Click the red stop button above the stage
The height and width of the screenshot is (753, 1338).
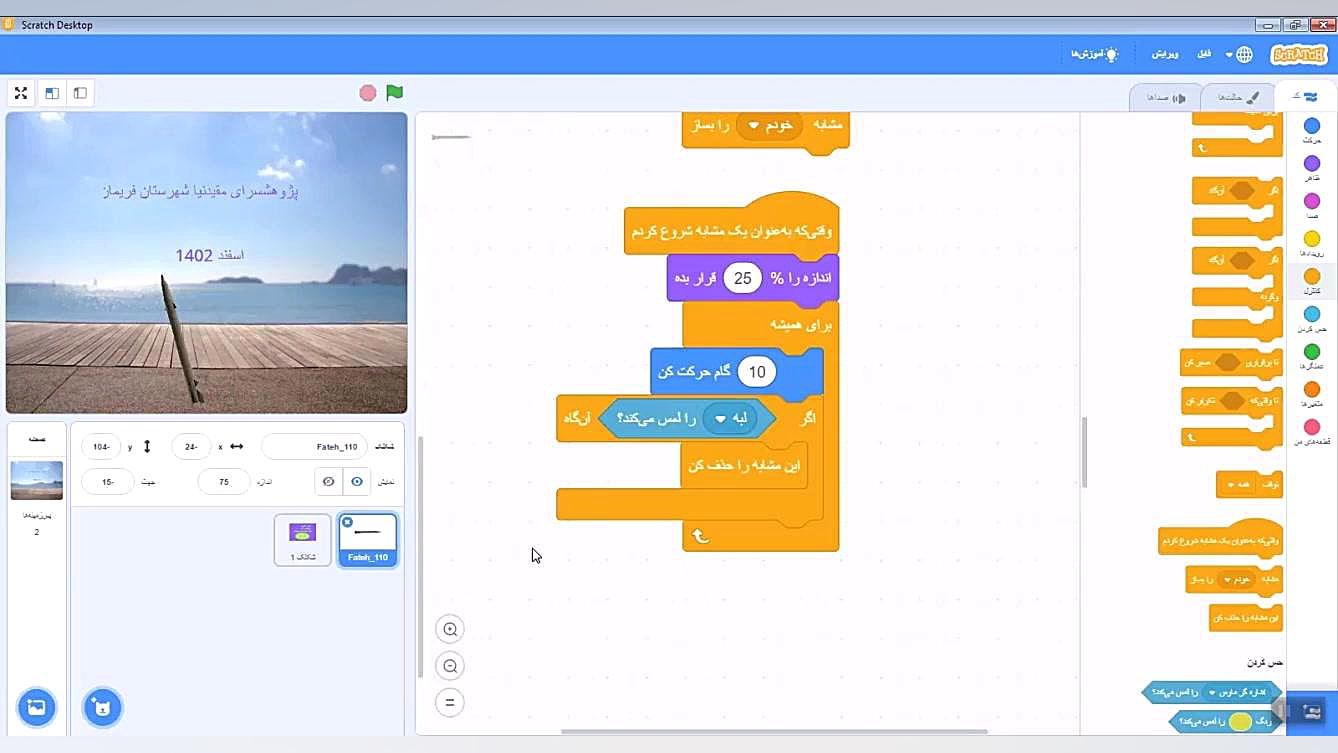tap(368, 93)
